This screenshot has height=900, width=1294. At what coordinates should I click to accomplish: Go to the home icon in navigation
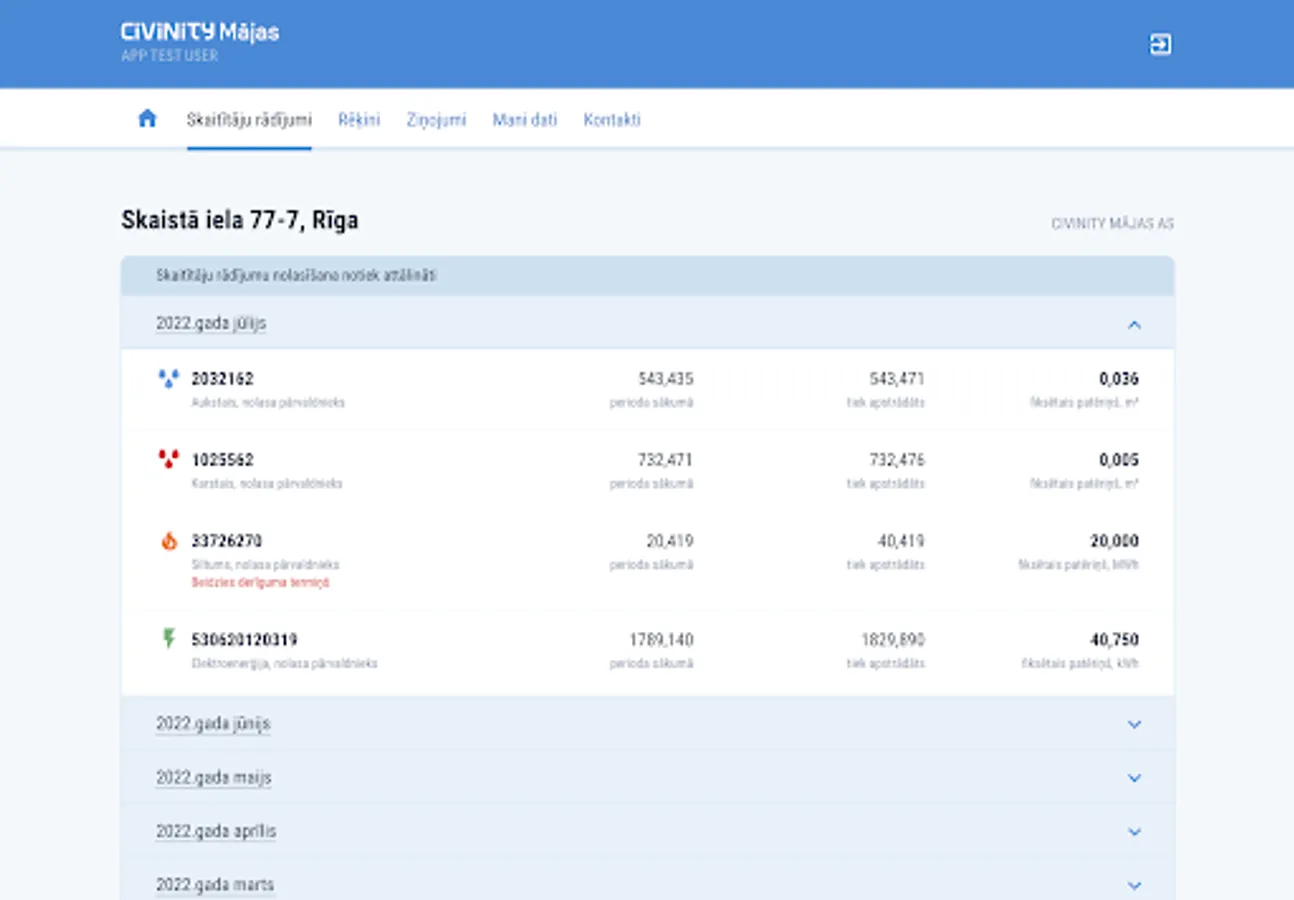coord(147,119)
